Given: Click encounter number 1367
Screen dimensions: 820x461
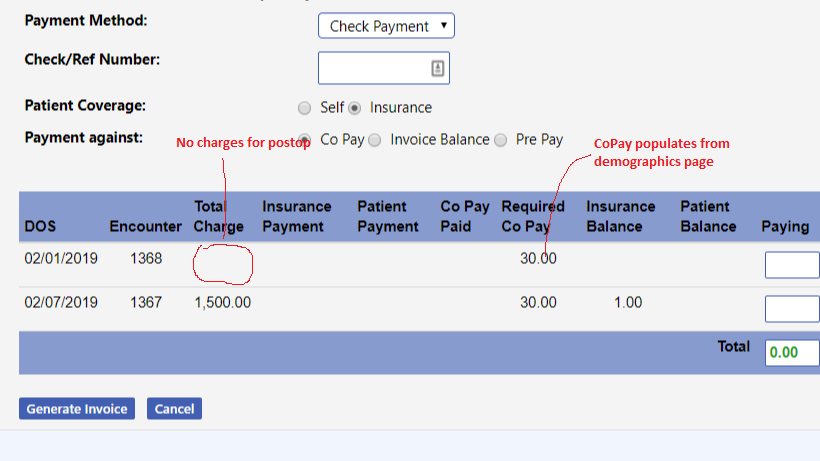Looking at the screenshot, I should 146,302.
